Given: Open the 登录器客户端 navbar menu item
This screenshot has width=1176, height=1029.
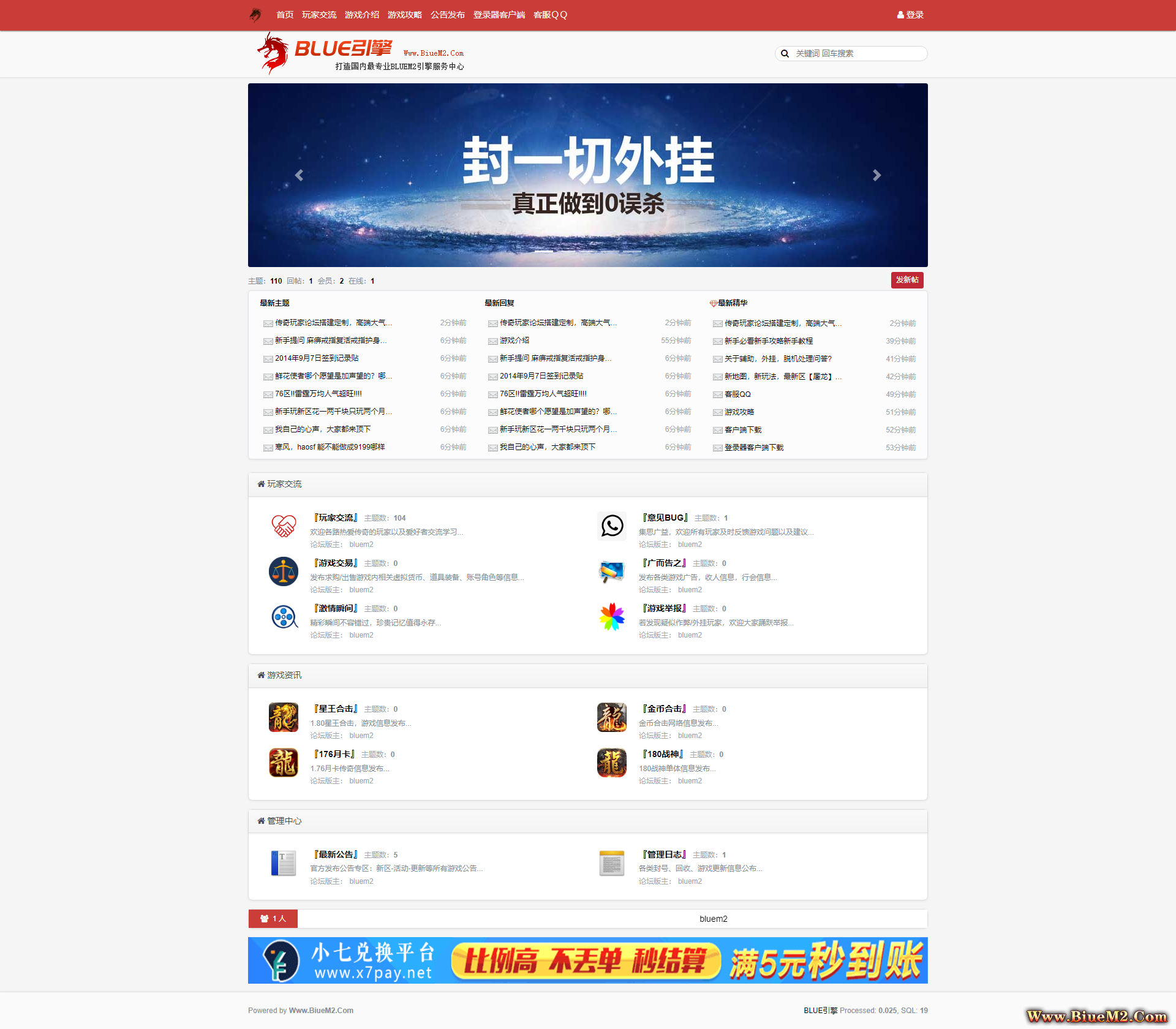Looking at the screenshot, I should [499, 15].
